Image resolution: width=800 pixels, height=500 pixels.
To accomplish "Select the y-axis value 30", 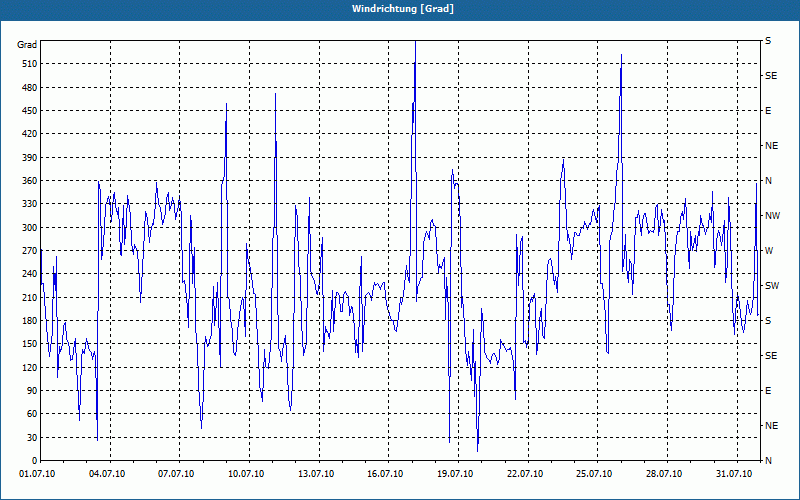I will 33,437.
